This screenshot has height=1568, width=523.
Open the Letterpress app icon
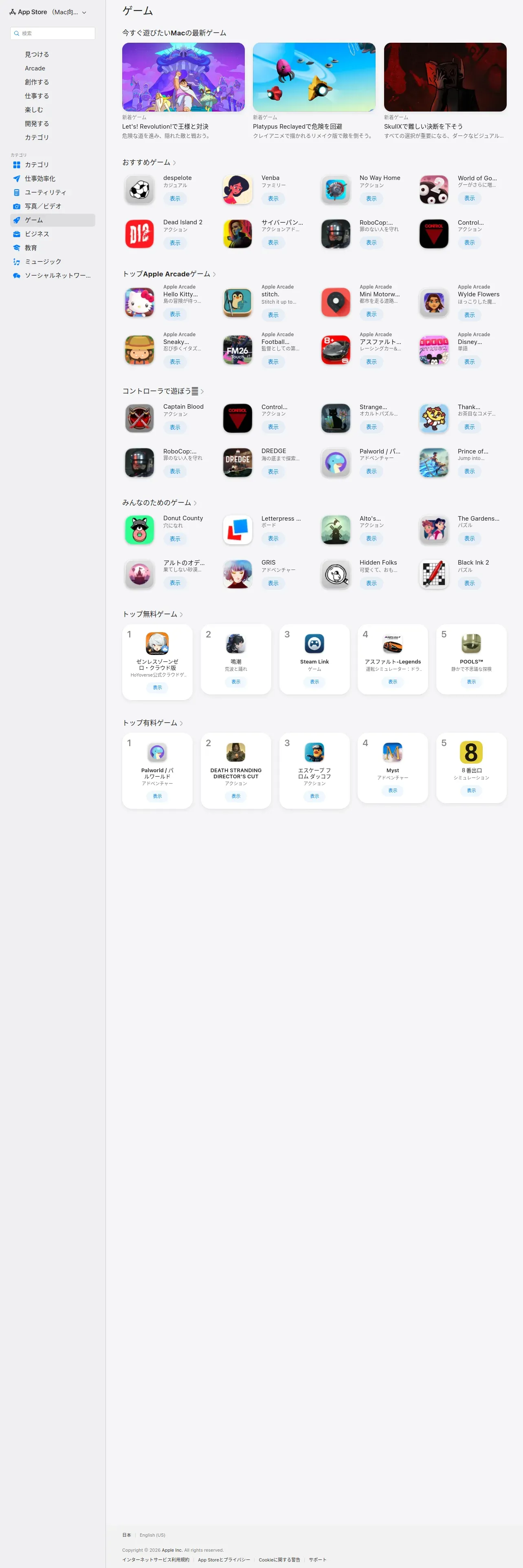click(237, 530)
